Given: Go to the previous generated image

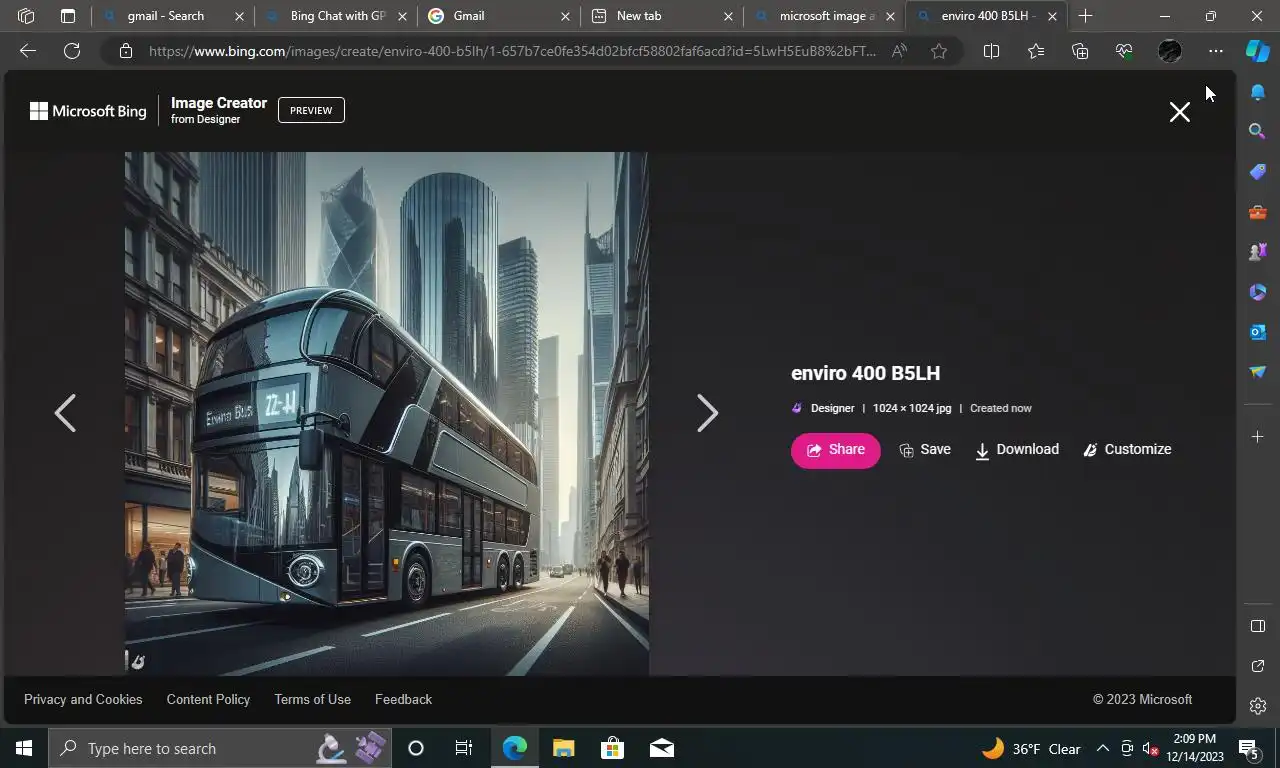Looking at the screenshot, I should coord(65,413).
